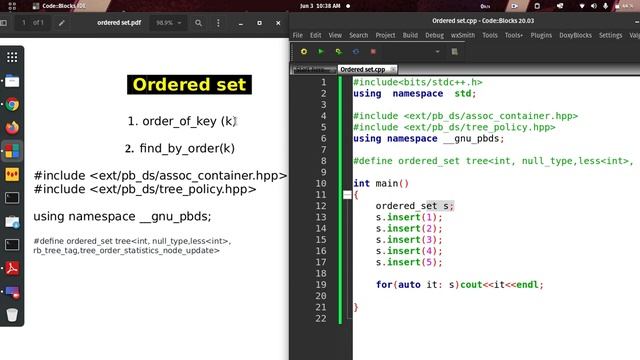The width and height of the screenshot is (640, 360).
Task: Open the DoxyBlocks menu
Action: tap(576, 36)
